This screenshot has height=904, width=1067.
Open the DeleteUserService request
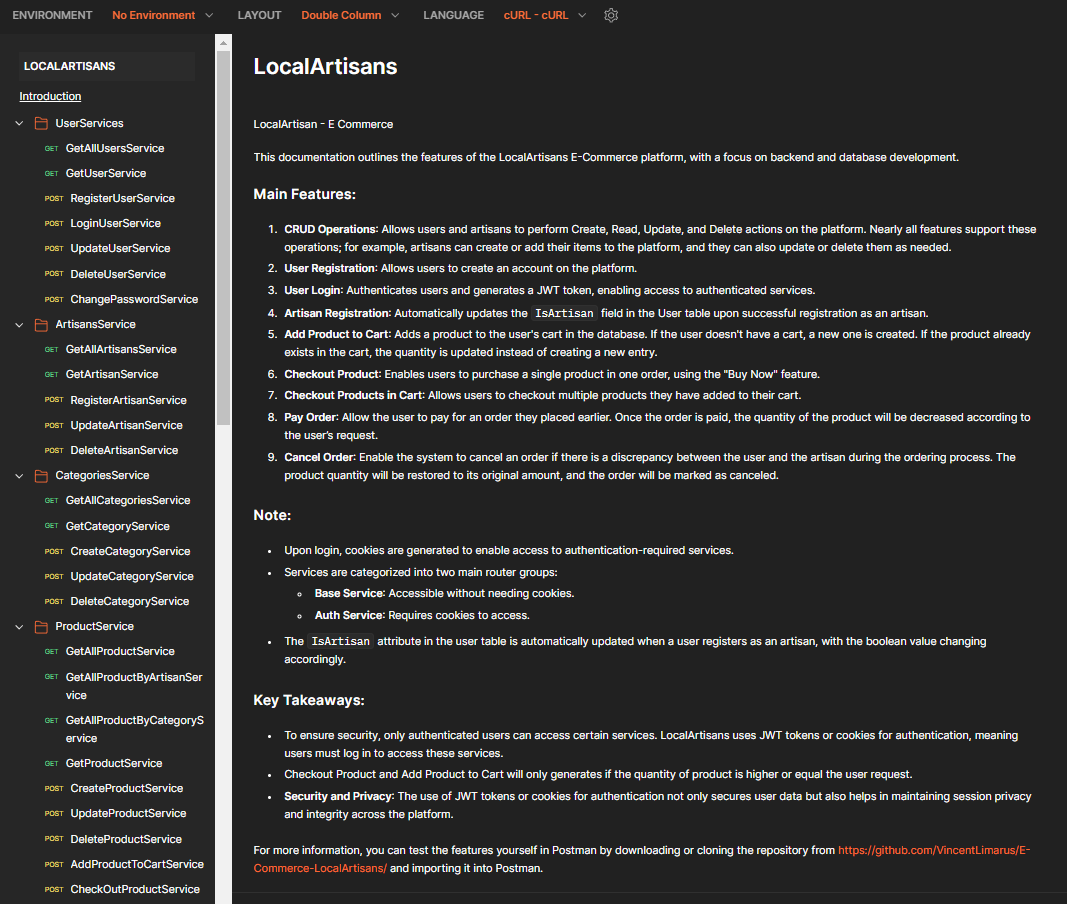click(x=118, y=274)
